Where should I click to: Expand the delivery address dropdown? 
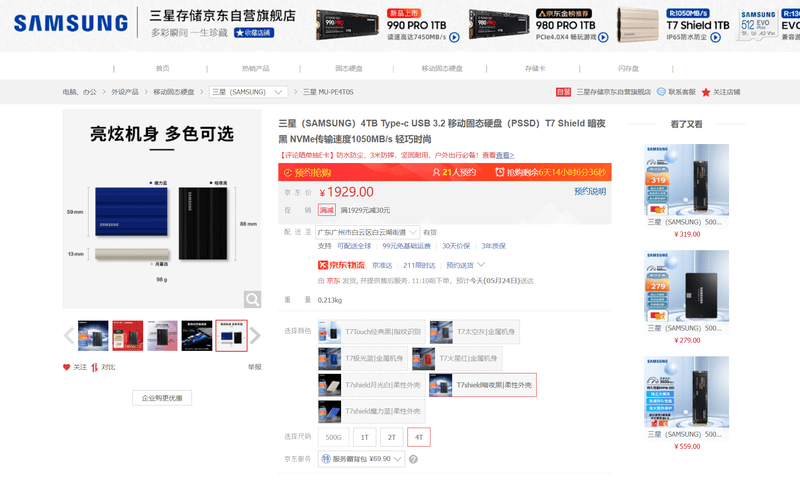pos(367,232)
